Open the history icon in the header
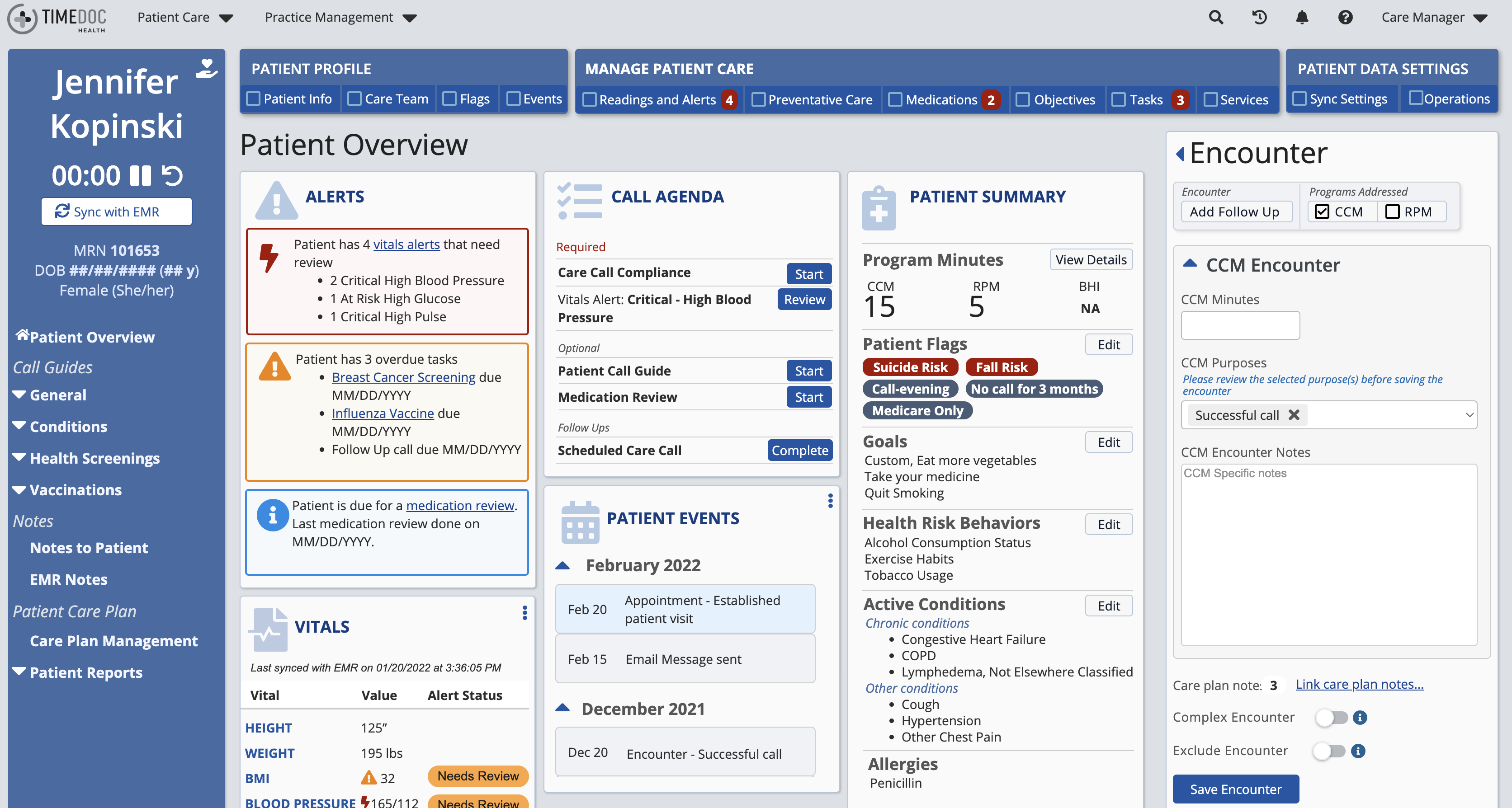 pyautogui.click(x=1258, y=17)
